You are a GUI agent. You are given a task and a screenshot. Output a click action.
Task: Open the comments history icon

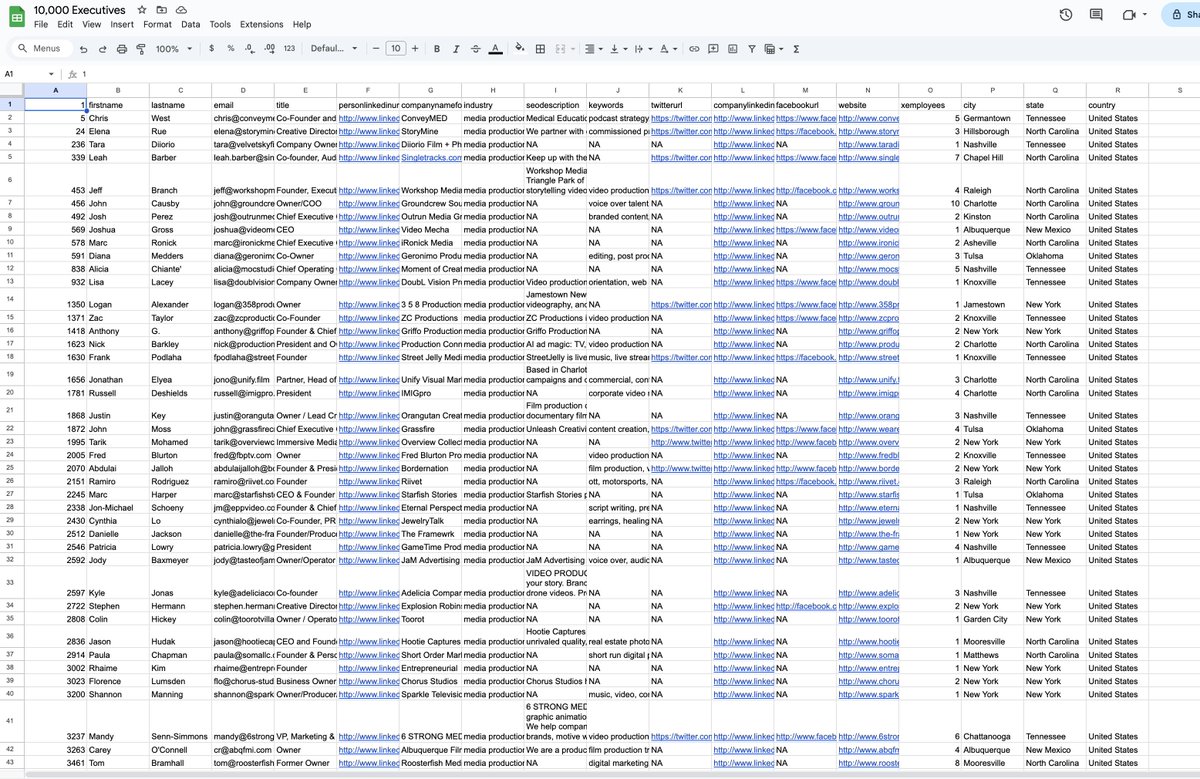(x=1096, y=15)
